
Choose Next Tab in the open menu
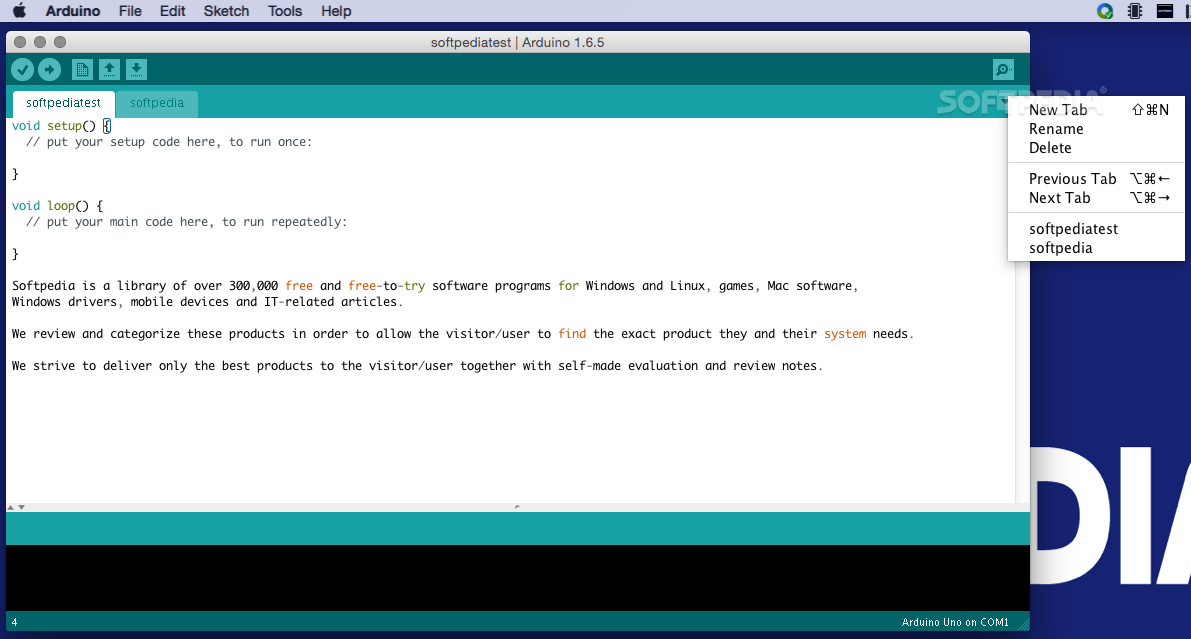(x=1061, y=197)
